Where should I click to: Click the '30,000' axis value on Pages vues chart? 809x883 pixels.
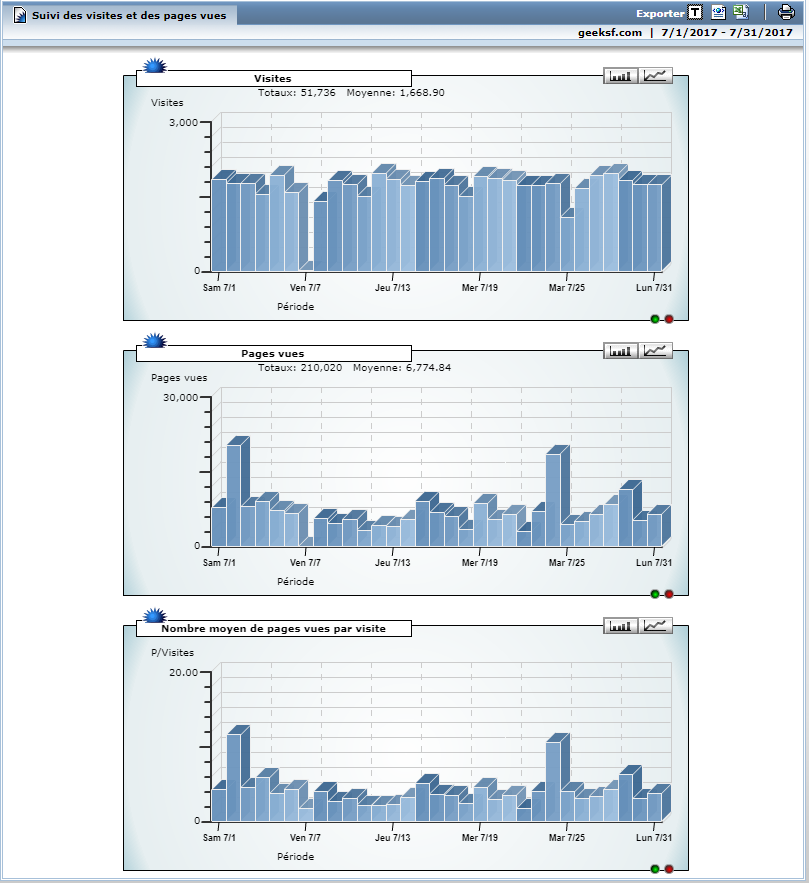point(181,398)
